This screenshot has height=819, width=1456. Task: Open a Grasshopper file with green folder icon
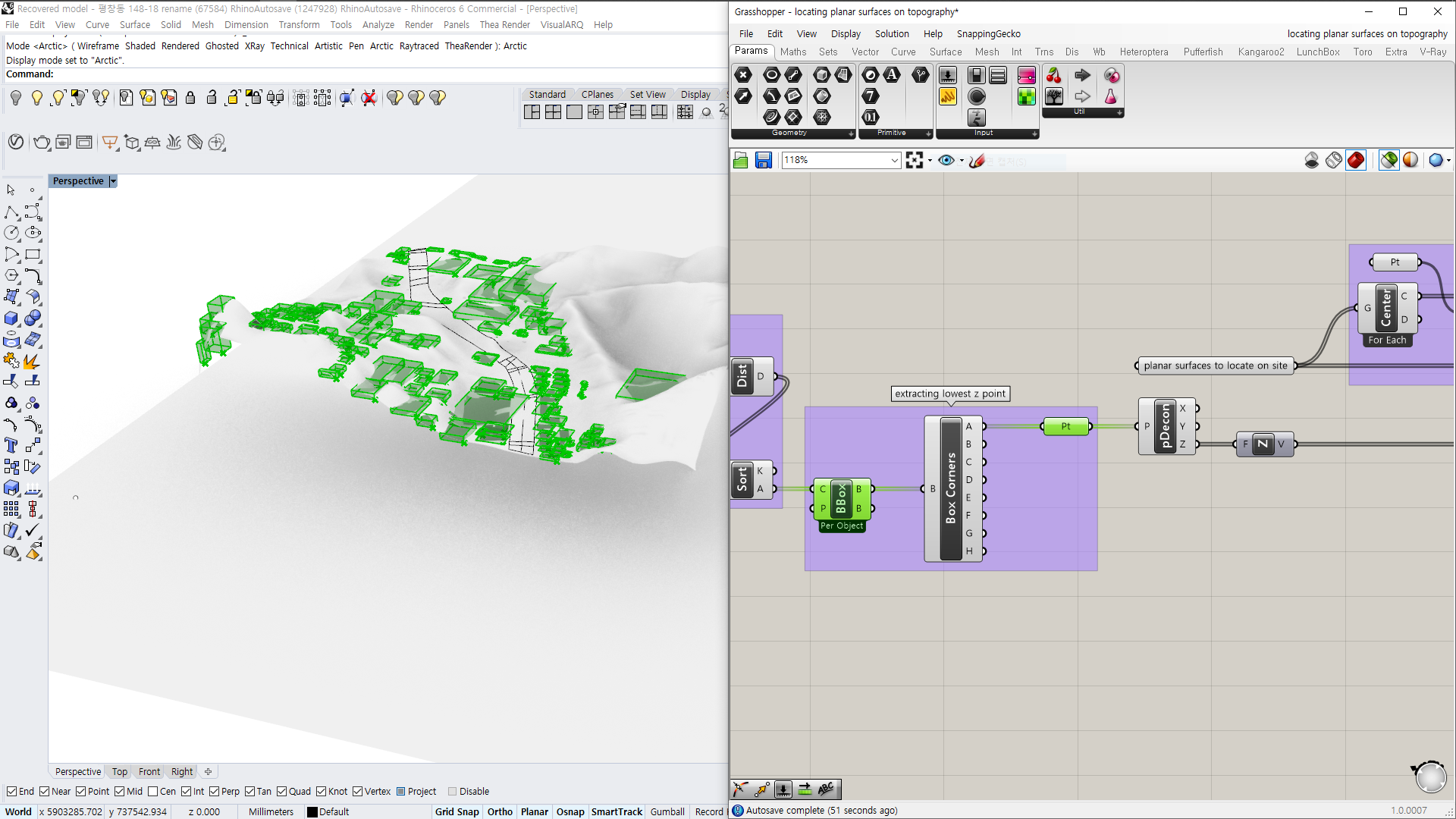pos(741,160)
